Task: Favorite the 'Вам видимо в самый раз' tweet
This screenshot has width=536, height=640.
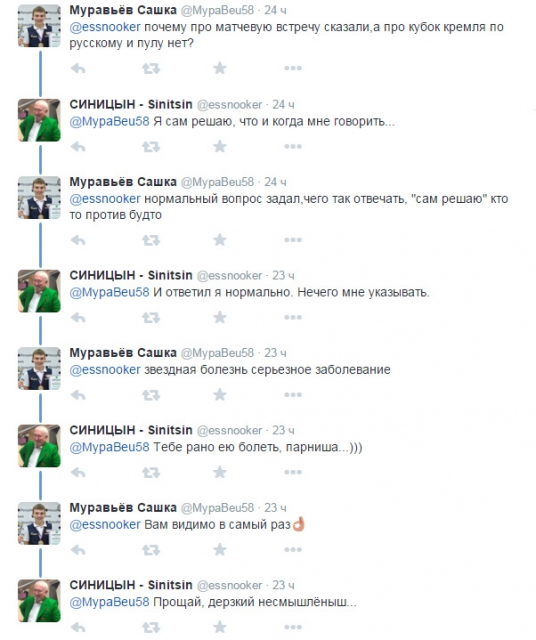Action: pos(220,549)
